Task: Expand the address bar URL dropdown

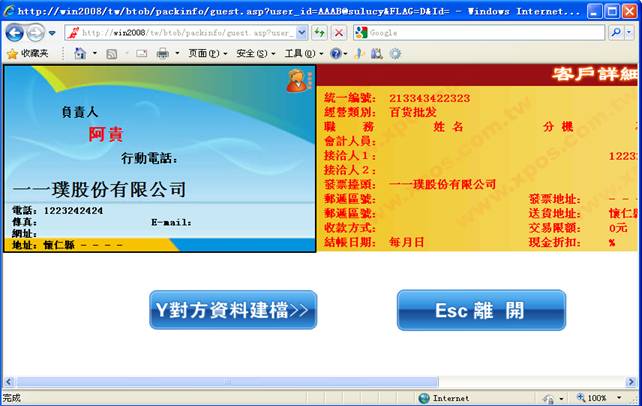Action: [302, 32]
